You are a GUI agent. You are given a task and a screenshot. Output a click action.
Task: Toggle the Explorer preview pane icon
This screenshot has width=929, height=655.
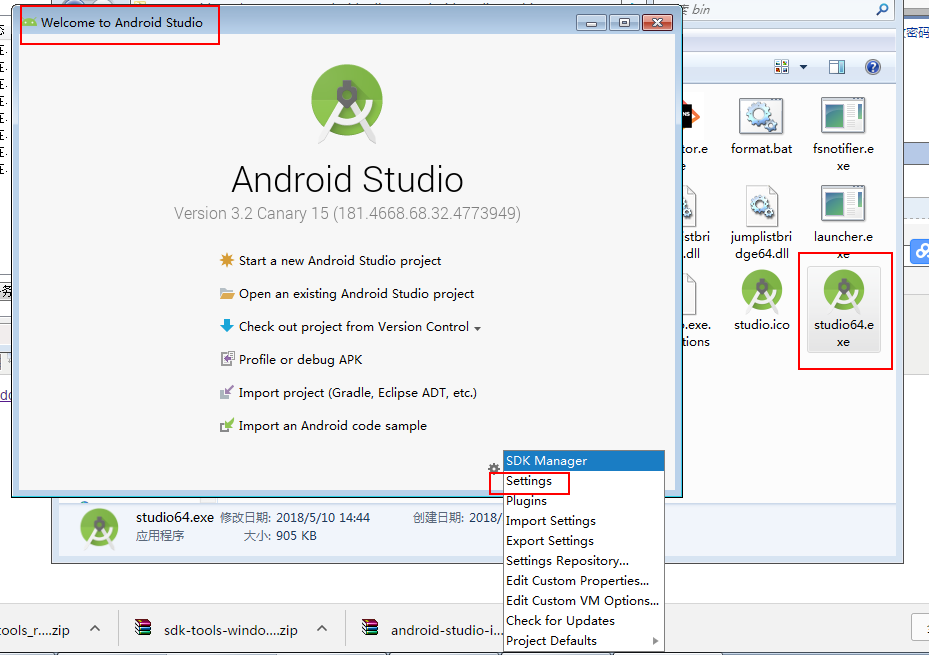click(x=837, y=67)
